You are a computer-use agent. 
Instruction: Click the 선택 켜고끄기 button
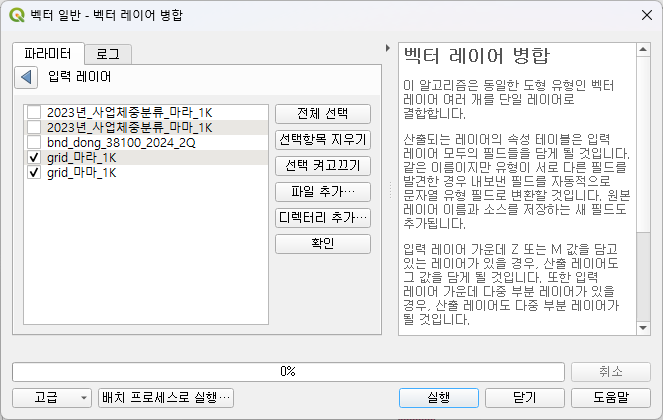pos(323,166)
